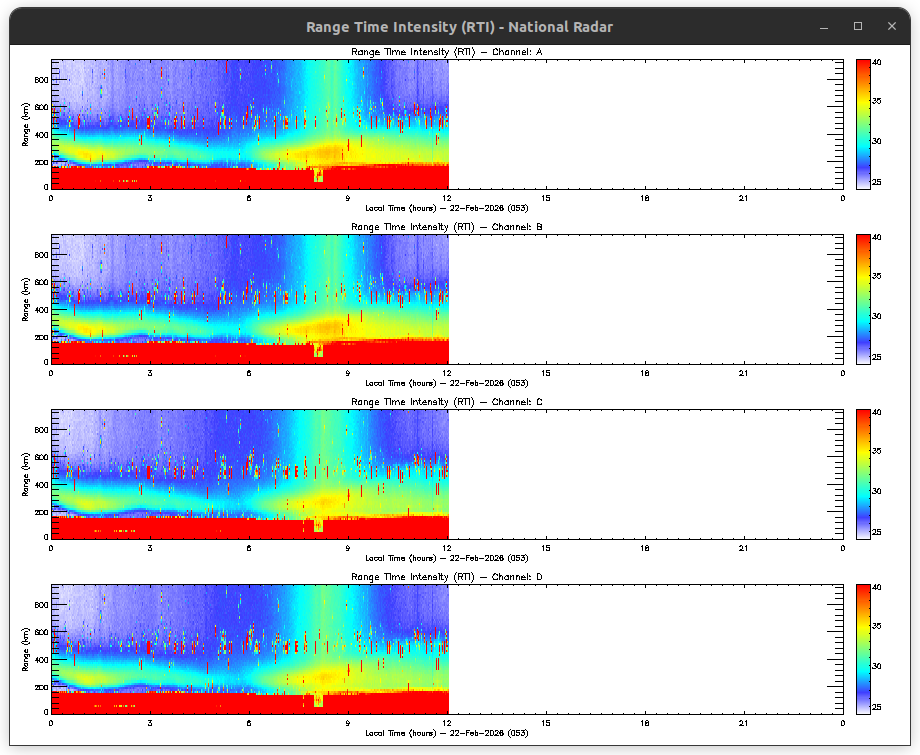Minimize the RTI National Radar window
This screenshot has height=755, width=920.
(x=829, y=26)
